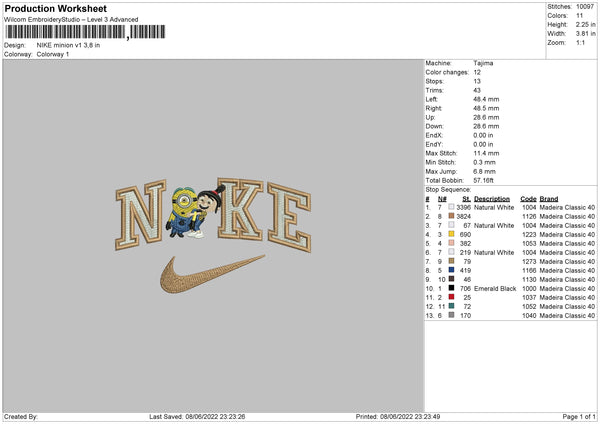The height and width of the screenshot is (424, 600).
Task: Click the Min Stitch value 0.3 mm
Action: pyautogui.click(x=484, y=162)
